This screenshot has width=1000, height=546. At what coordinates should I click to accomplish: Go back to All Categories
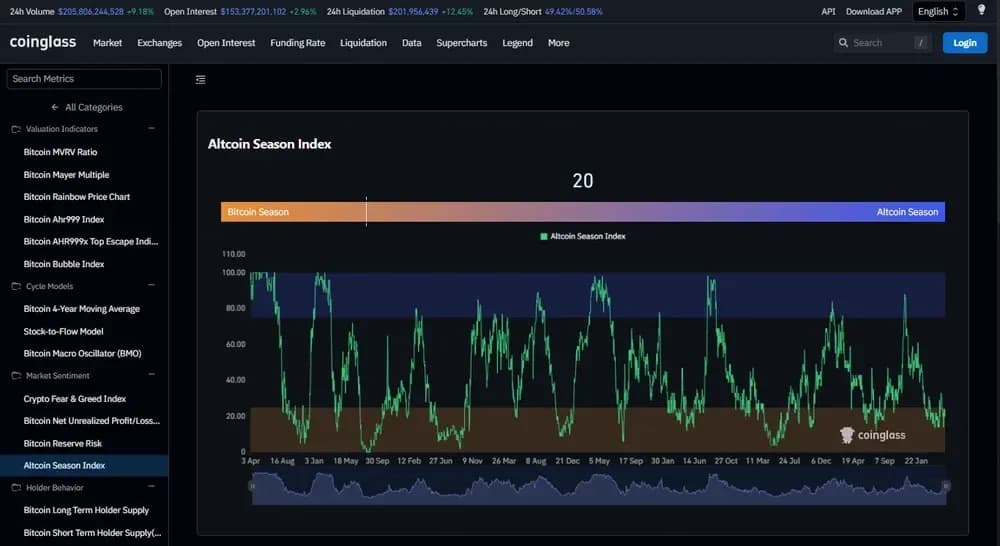pos(94,107)
